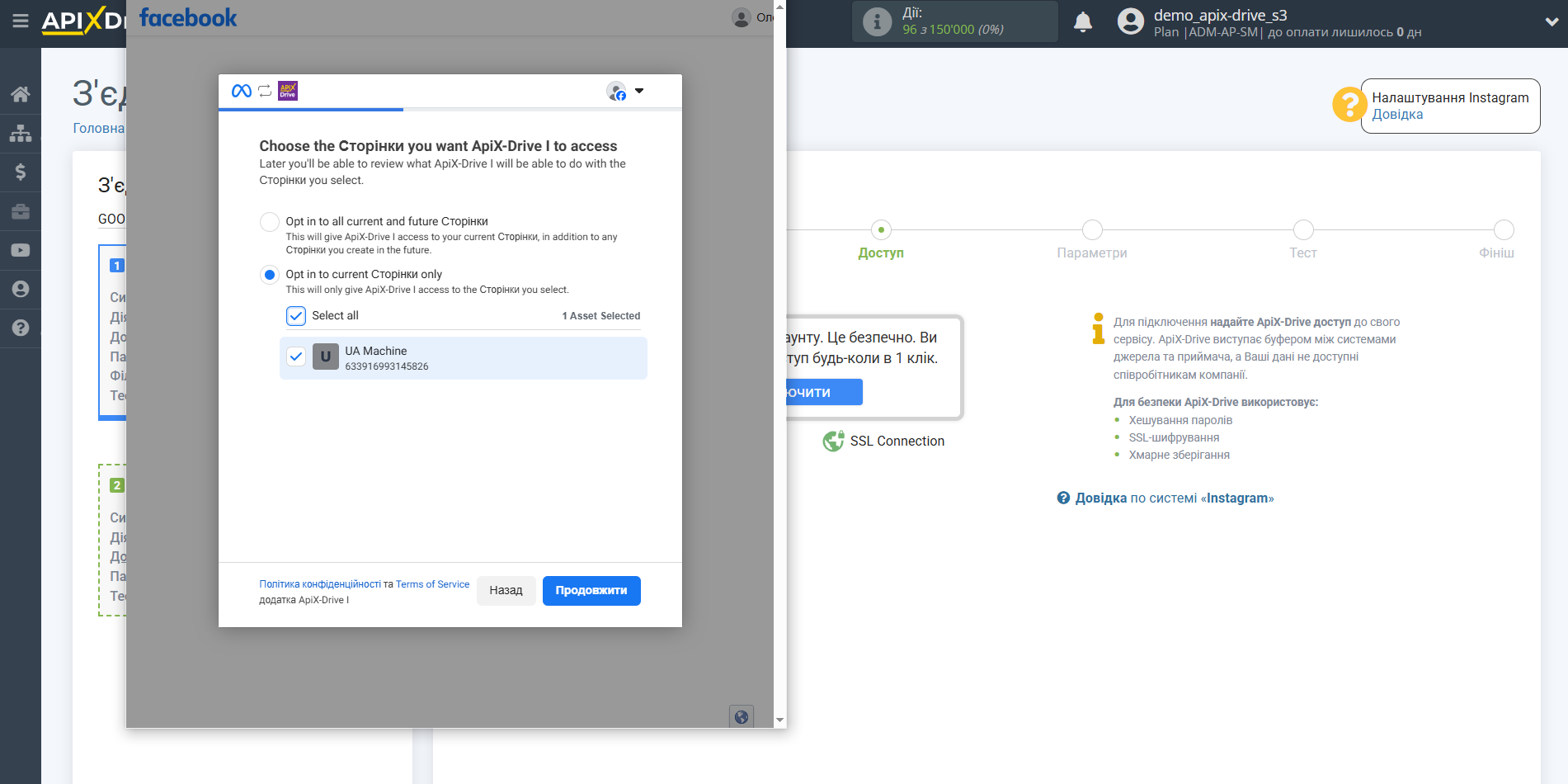Click the Головна breadcrumb link
Image resolution: width=1568 pixels, height=784 pixels.
click(x=99, y=128)
